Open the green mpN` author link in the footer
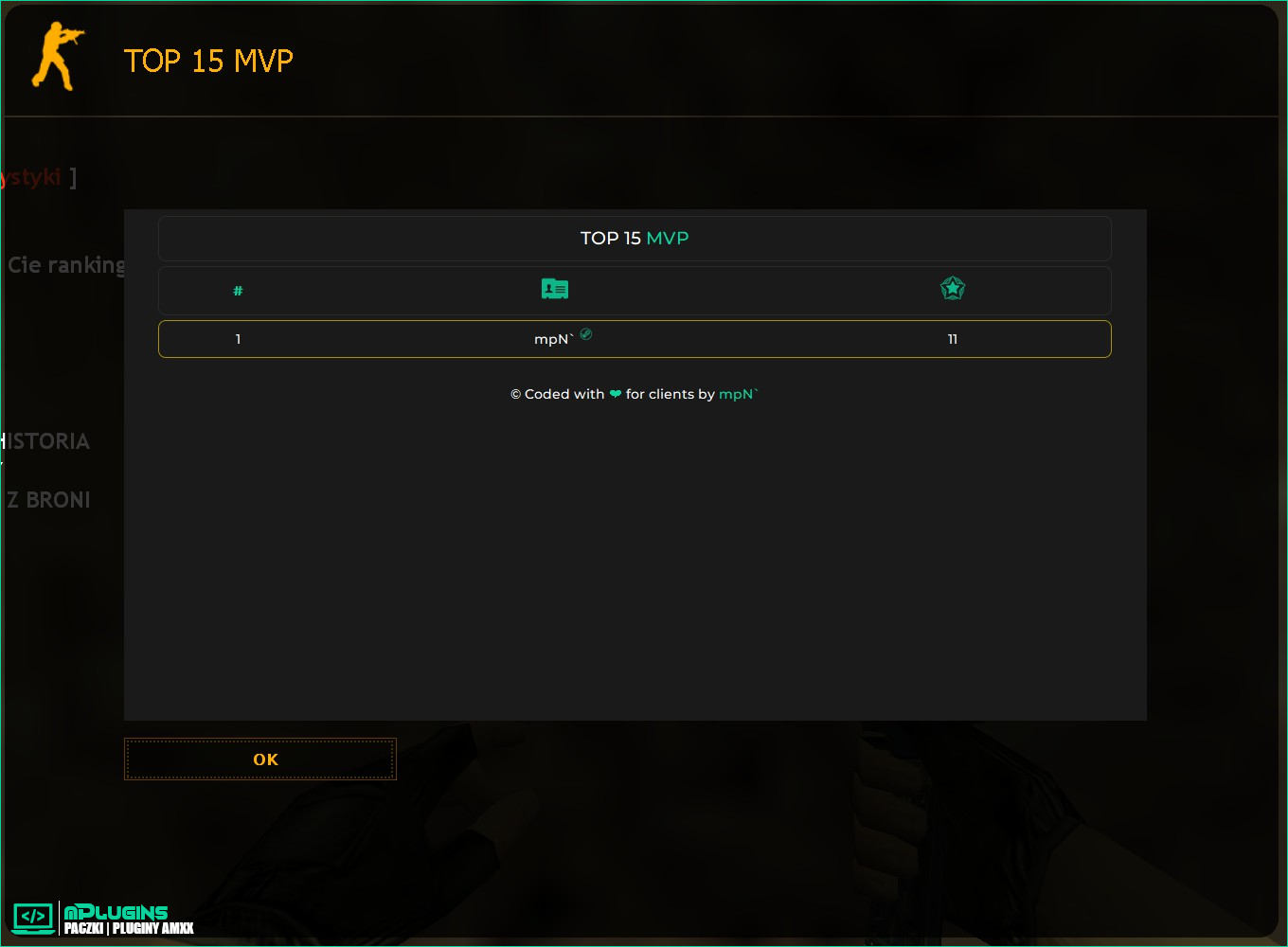Image resolution: width=1288 pixels, height=947 pixels. click(739, 394)
